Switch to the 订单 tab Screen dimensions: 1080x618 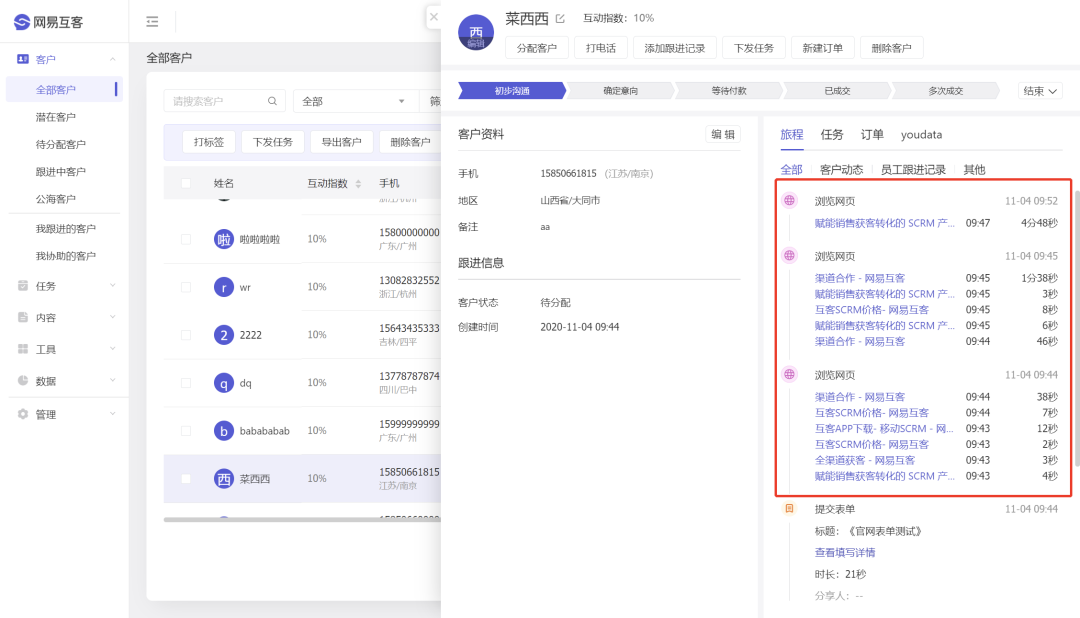872,134
